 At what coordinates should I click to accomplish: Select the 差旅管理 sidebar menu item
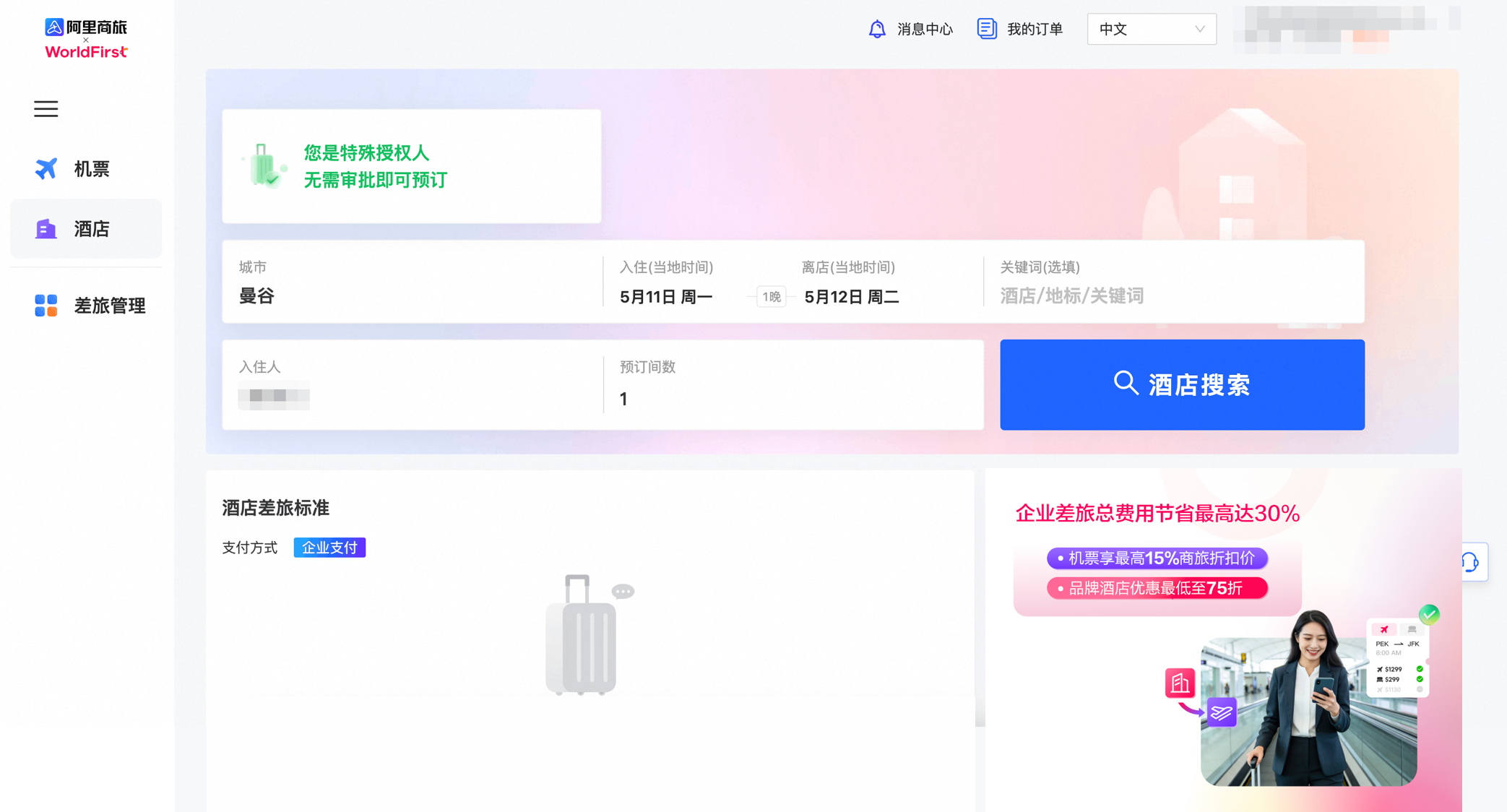110,306
